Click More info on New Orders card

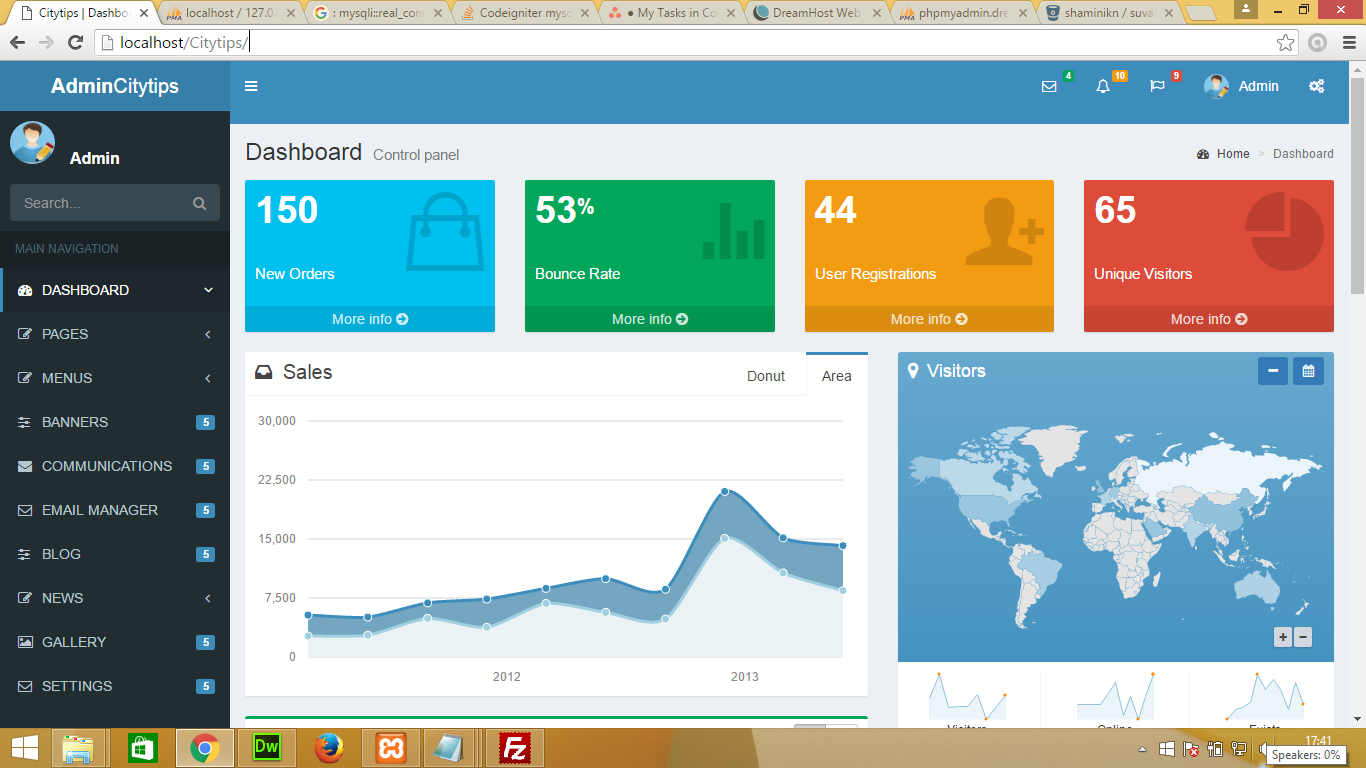coord(369,319)
